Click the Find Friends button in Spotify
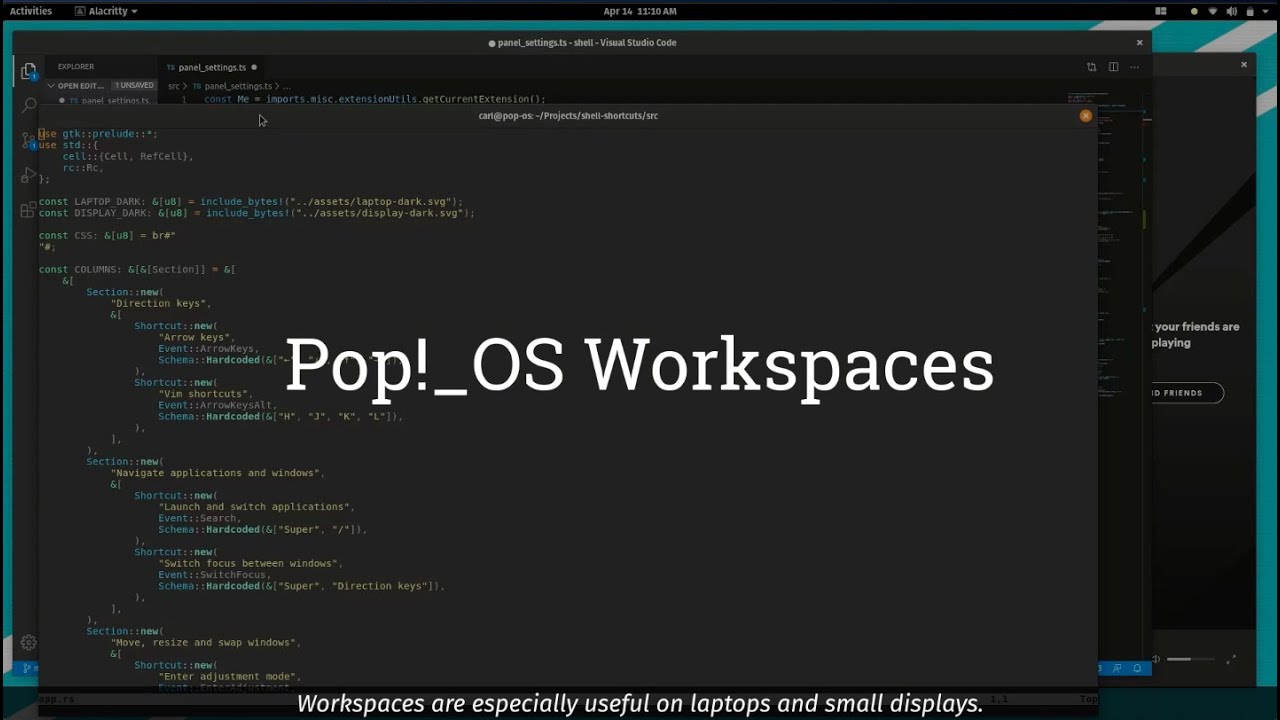This screenshot has width=1280, height=720. [1188, 393]
